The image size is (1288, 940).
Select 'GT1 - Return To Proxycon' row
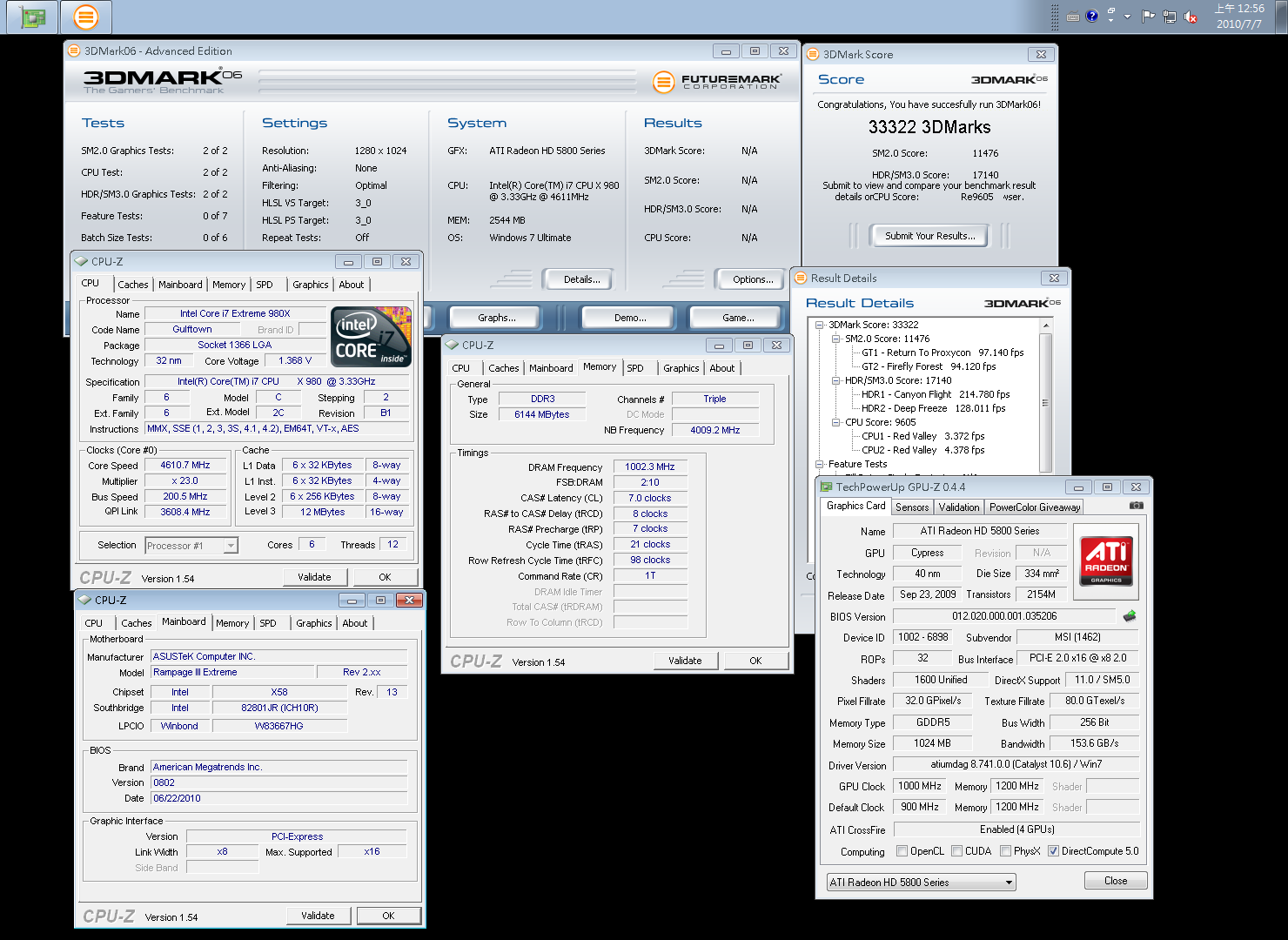pyautogui.click(x=943, y=352)
